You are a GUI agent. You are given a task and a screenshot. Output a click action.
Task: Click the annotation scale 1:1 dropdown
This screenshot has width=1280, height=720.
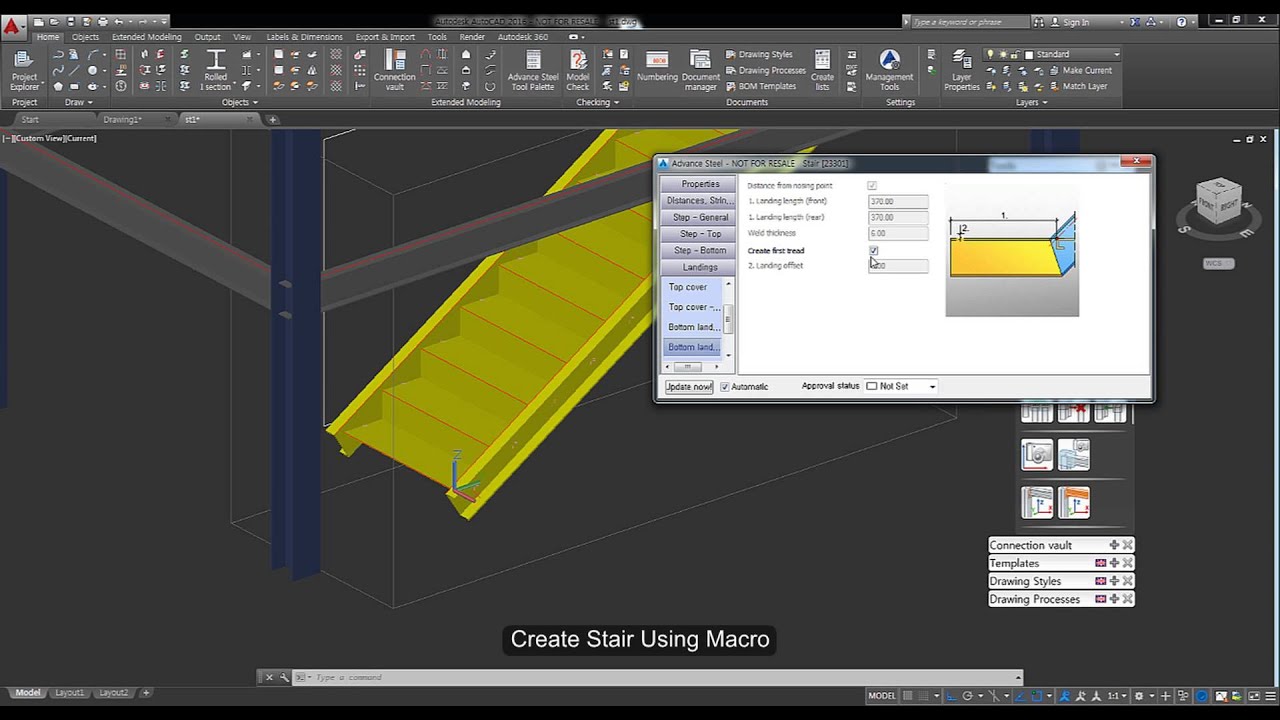(x=1119, y=696)
